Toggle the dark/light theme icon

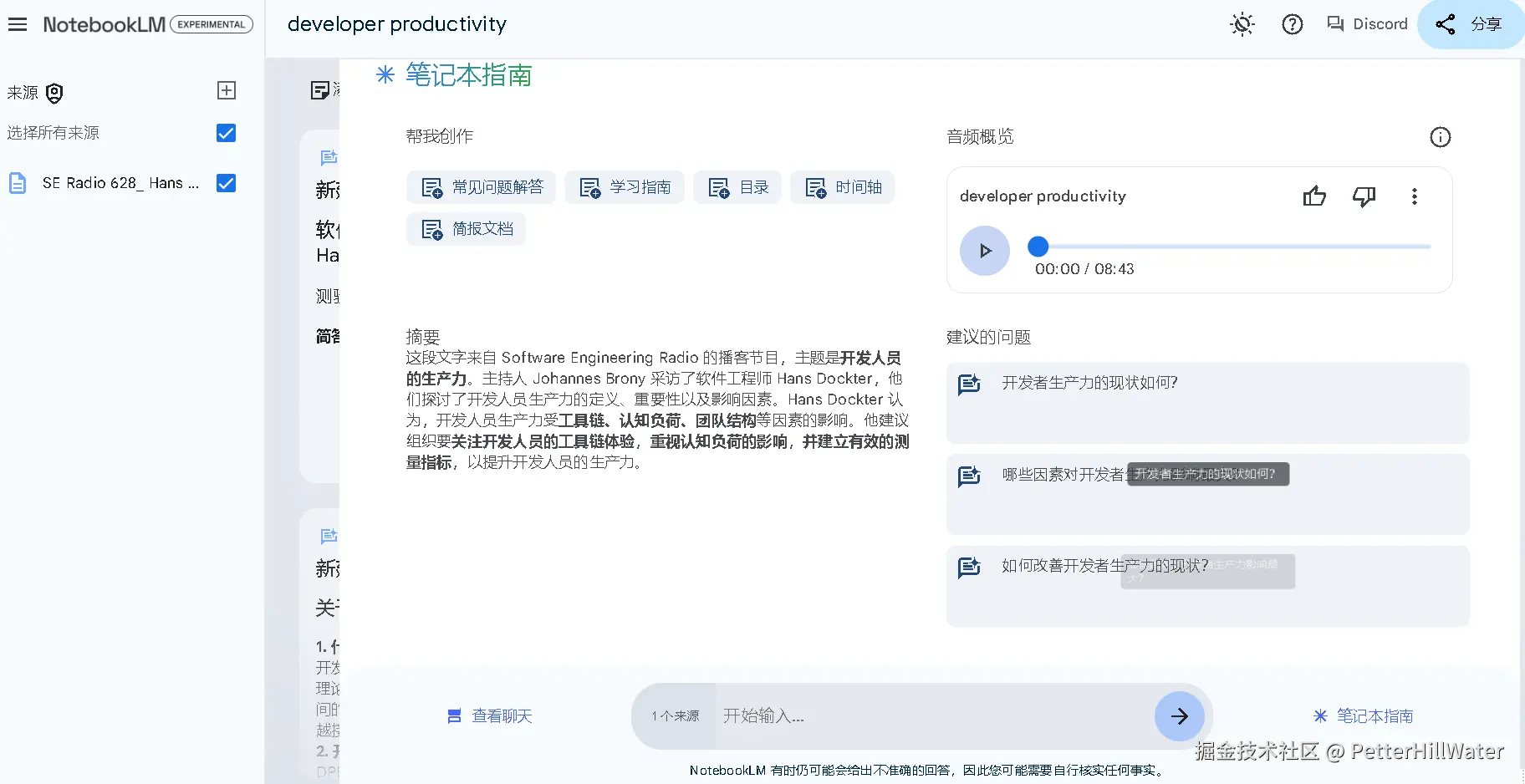1242,24
